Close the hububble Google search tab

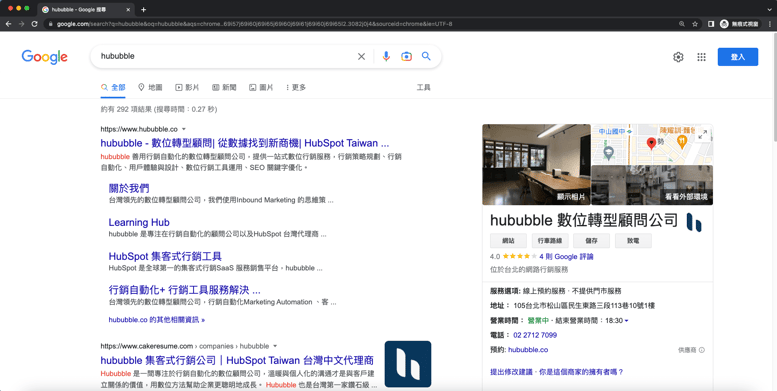click(128, 9)
